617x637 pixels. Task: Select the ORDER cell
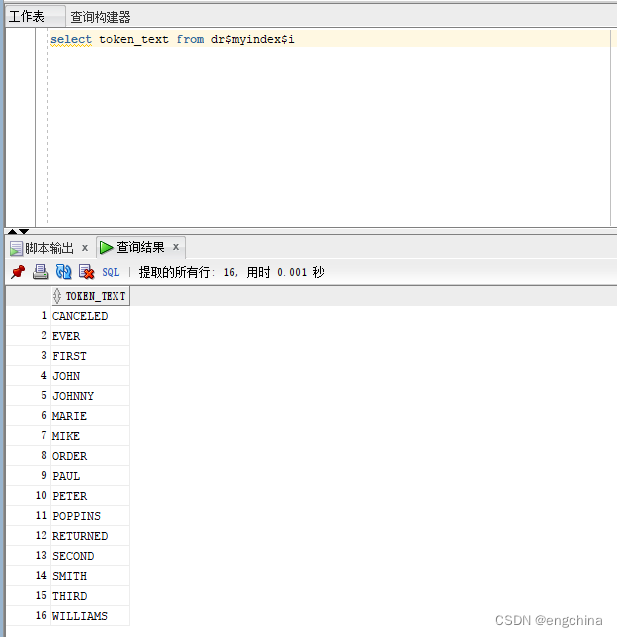pyautogui.click(x=90, y=456)
